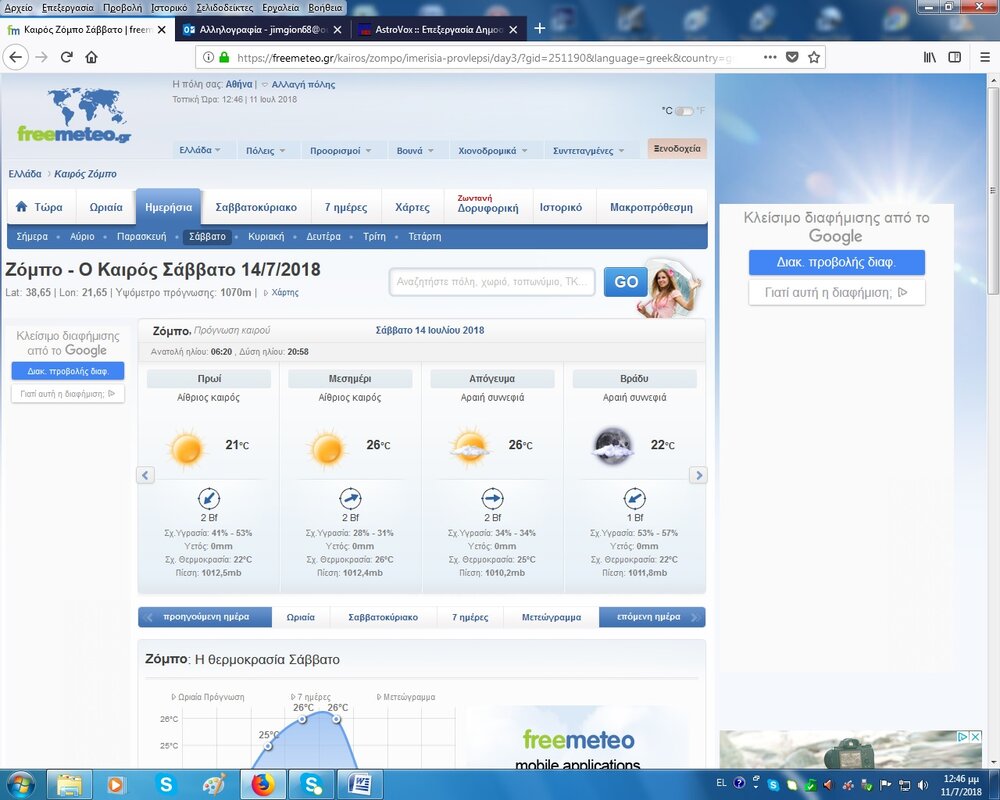Image resolution: width=1000 pixels, height=800 pixels.
Task: Open Firefox from the Windows taskbar
Action: click(x=262, y=783)
